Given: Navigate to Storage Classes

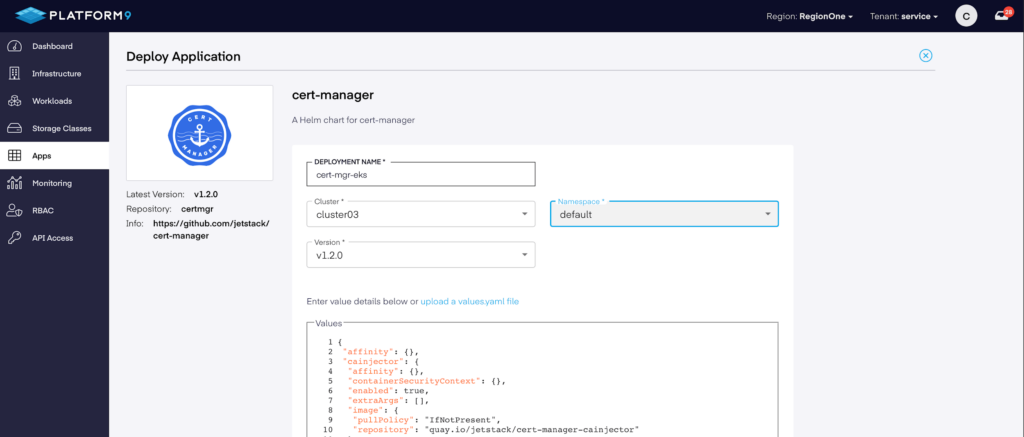Looking at the screenshot, I should pos(54,129).
